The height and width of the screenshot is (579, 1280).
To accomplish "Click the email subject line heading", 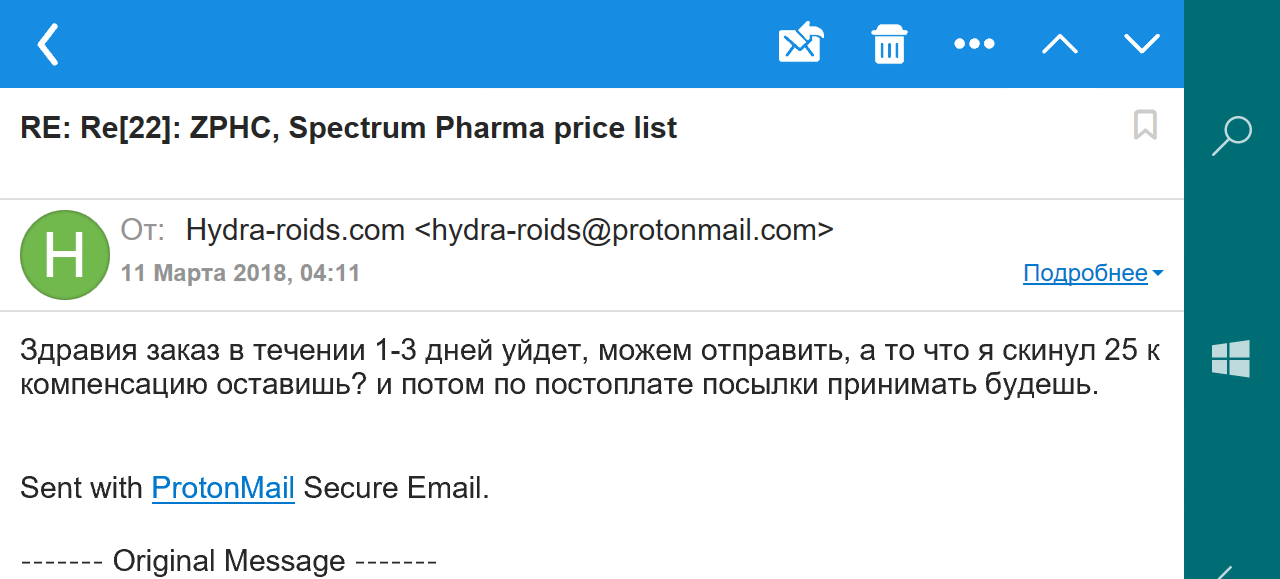I will [x=348, y=128].
